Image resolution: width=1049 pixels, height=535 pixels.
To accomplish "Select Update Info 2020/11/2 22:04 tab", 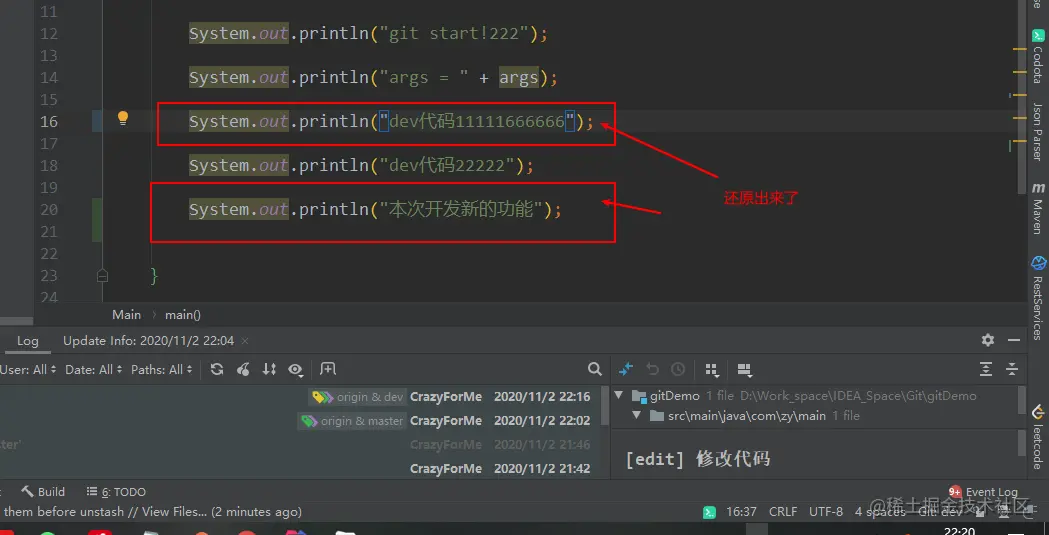I will 148,340.
